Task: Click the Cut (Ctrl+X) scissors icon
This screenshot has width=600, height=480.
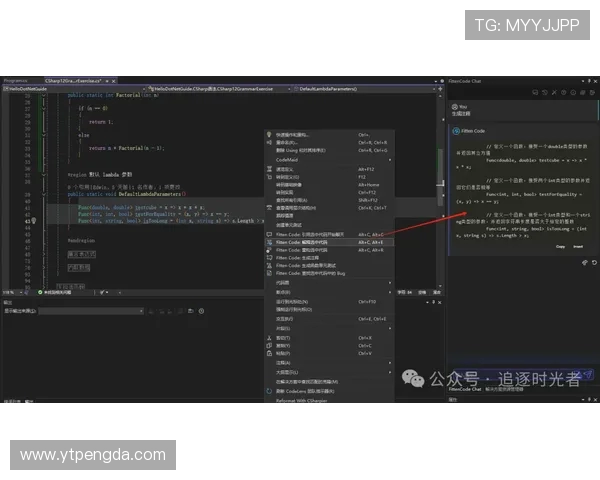Action: pyautogui.click(x=269, y=338)
